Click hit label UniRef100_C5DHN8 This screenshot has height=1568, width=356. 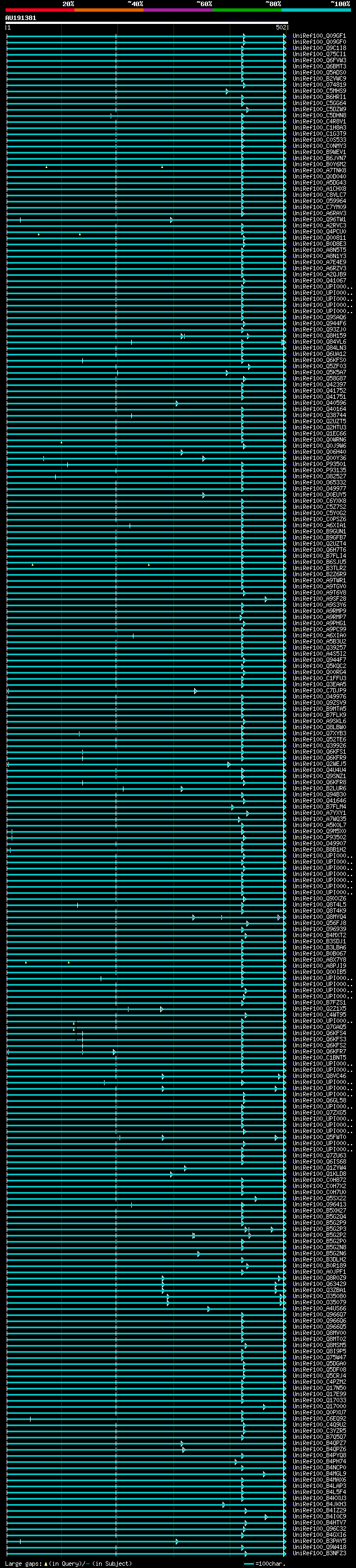coord(319,116)
